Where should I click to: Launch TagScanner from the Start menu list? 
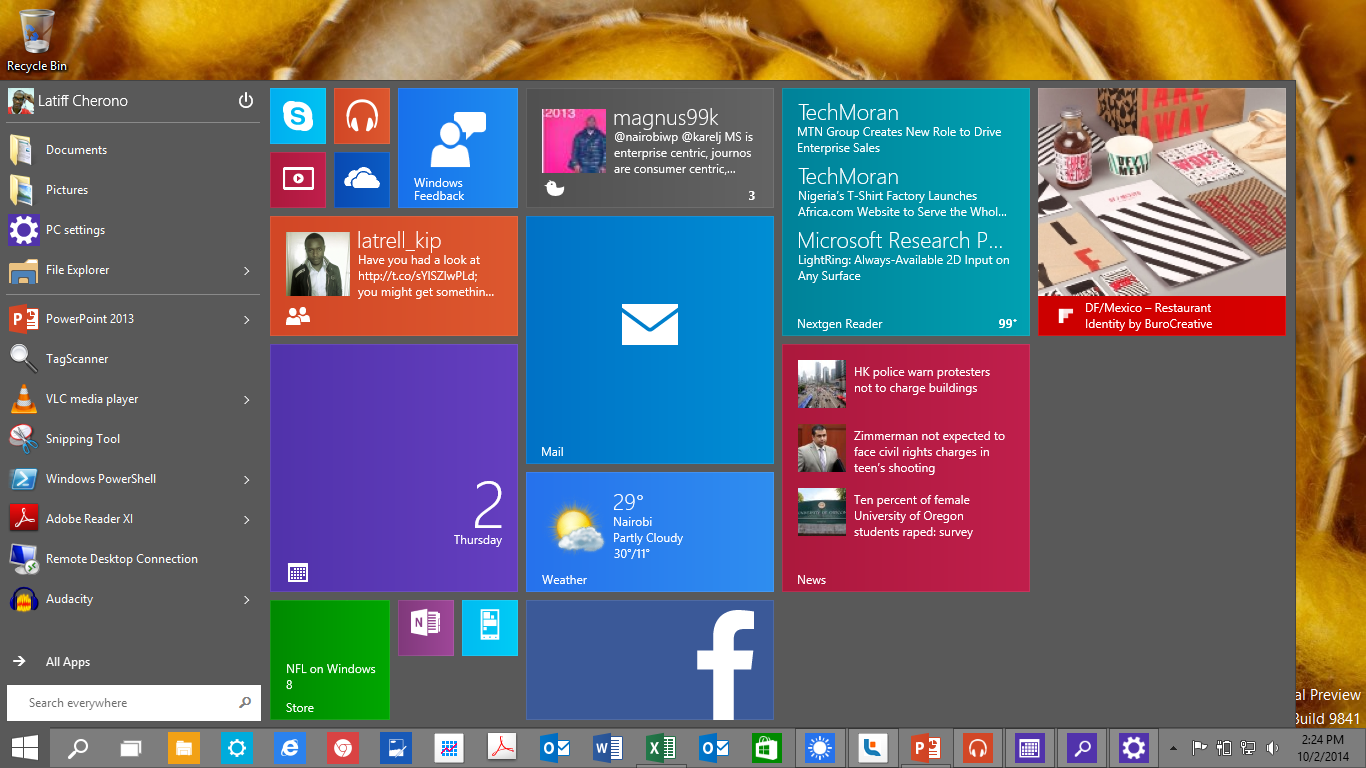point(133,359)
